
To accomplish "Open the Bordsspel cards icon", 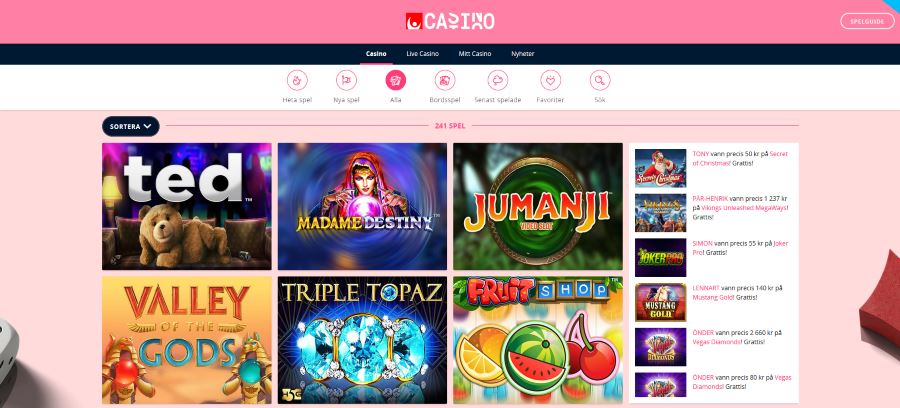I will pyautogui.click(x=445, y=80).
